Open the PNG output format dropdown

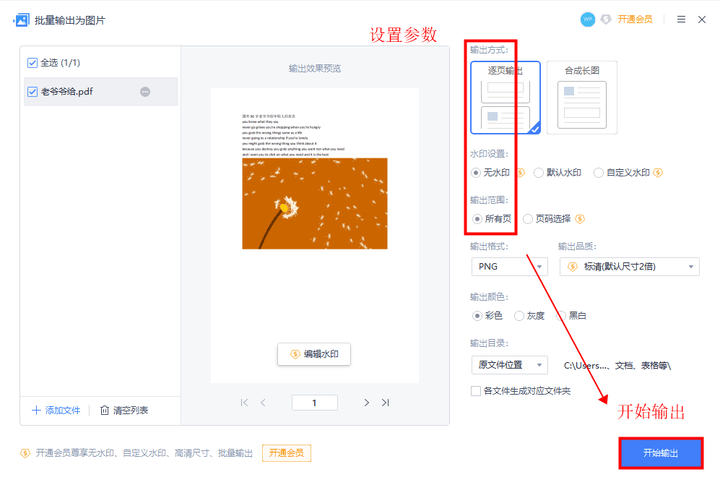[x=509, y=267]
